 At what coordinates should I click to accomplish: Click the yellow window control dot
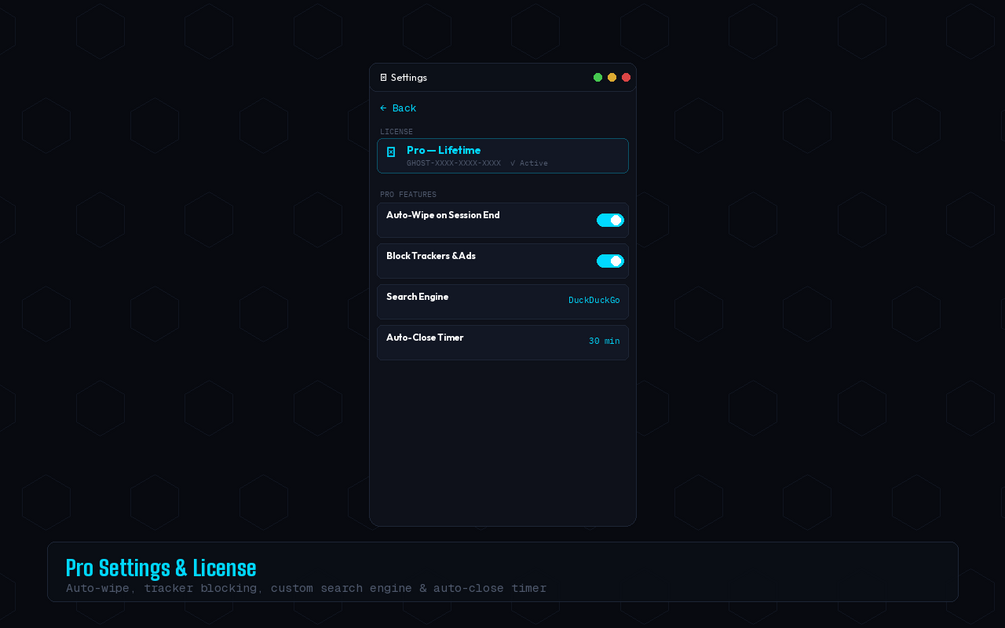611,78
